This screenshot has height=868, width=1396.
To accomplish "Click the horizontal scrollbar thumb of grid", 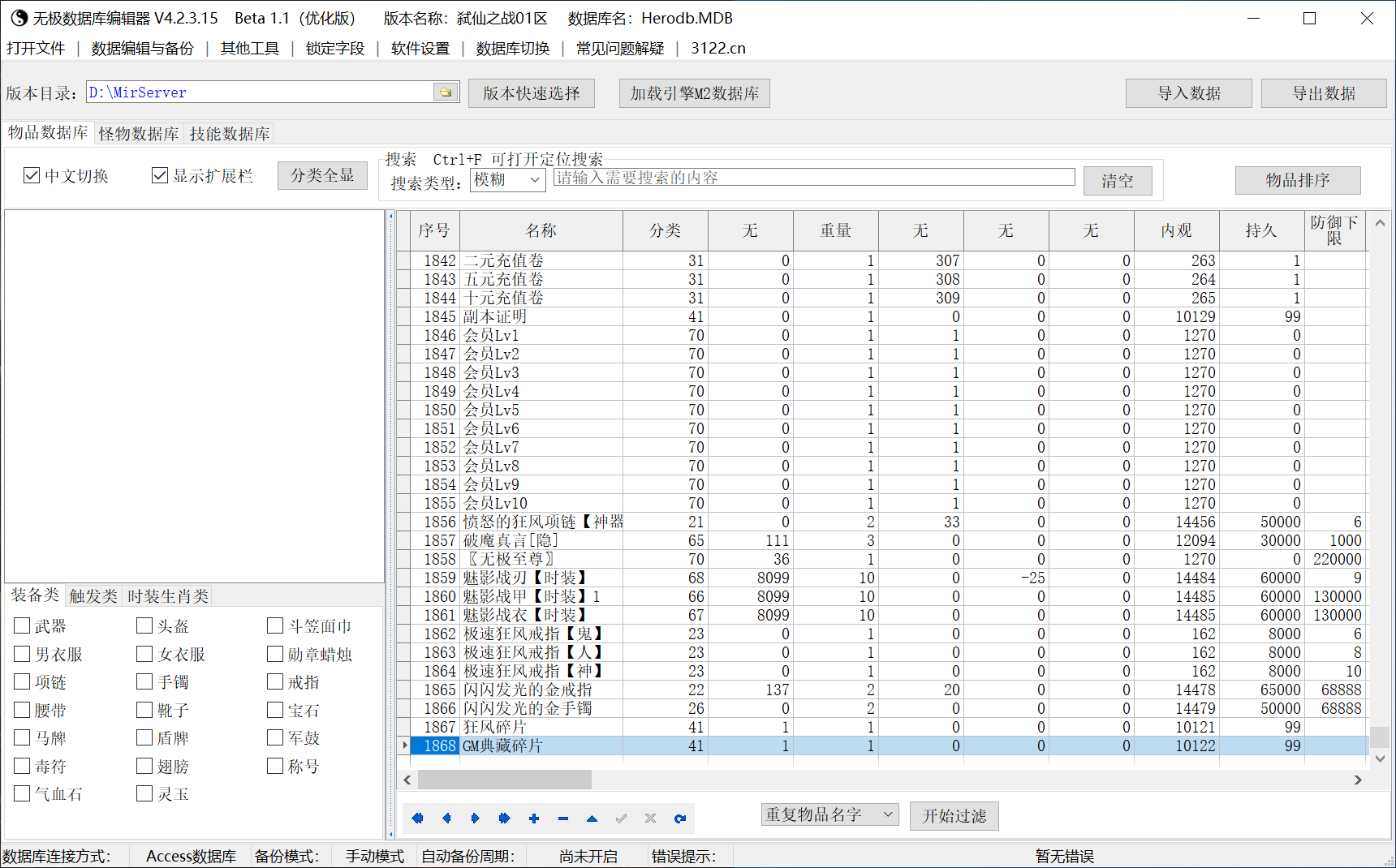I will pyautogui.click(x=504, y=780).
